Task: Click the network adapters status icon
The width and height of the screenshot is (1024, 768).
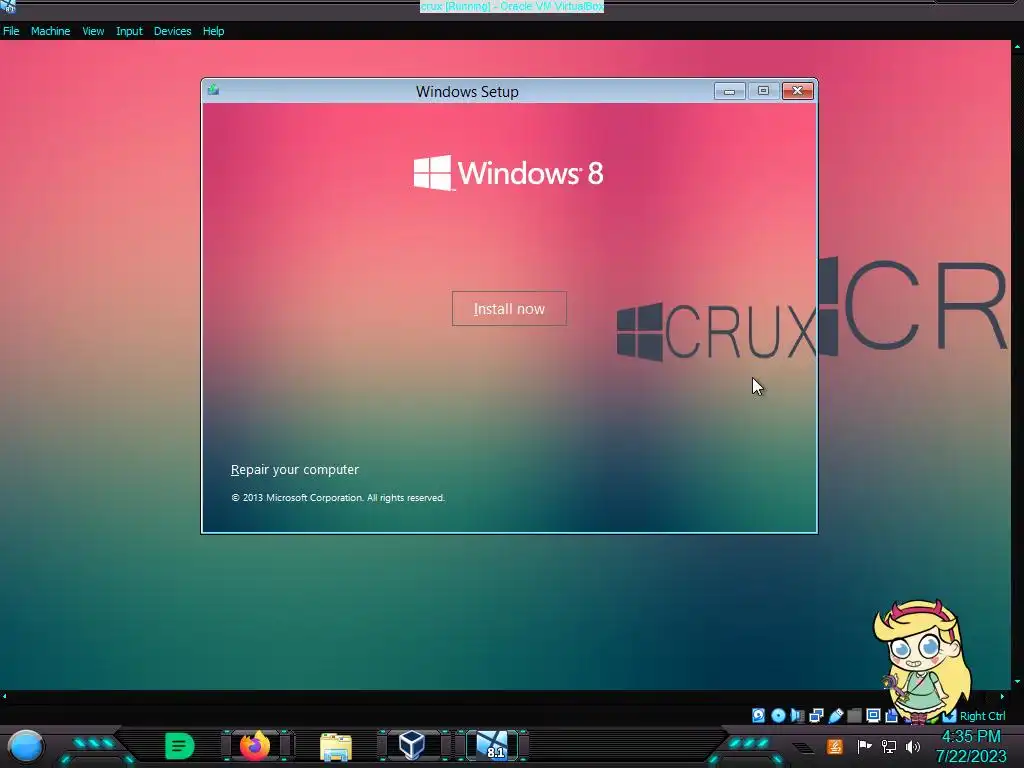Action: tap(816, 716)
